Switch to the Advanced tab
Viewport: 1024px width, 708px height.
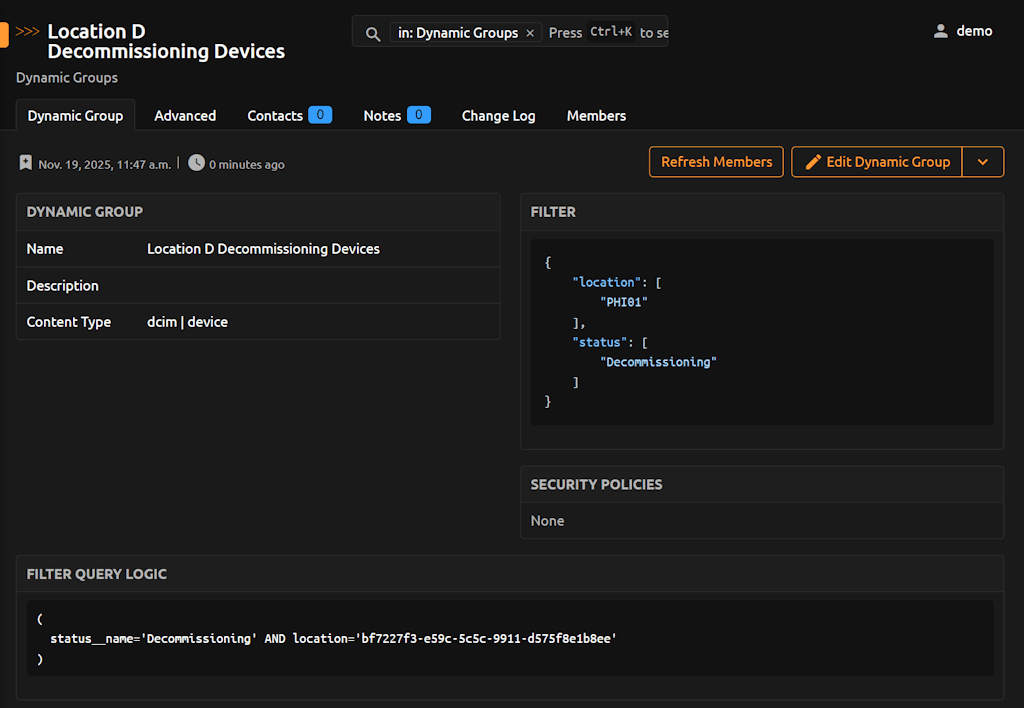click(x=185, y=116)
